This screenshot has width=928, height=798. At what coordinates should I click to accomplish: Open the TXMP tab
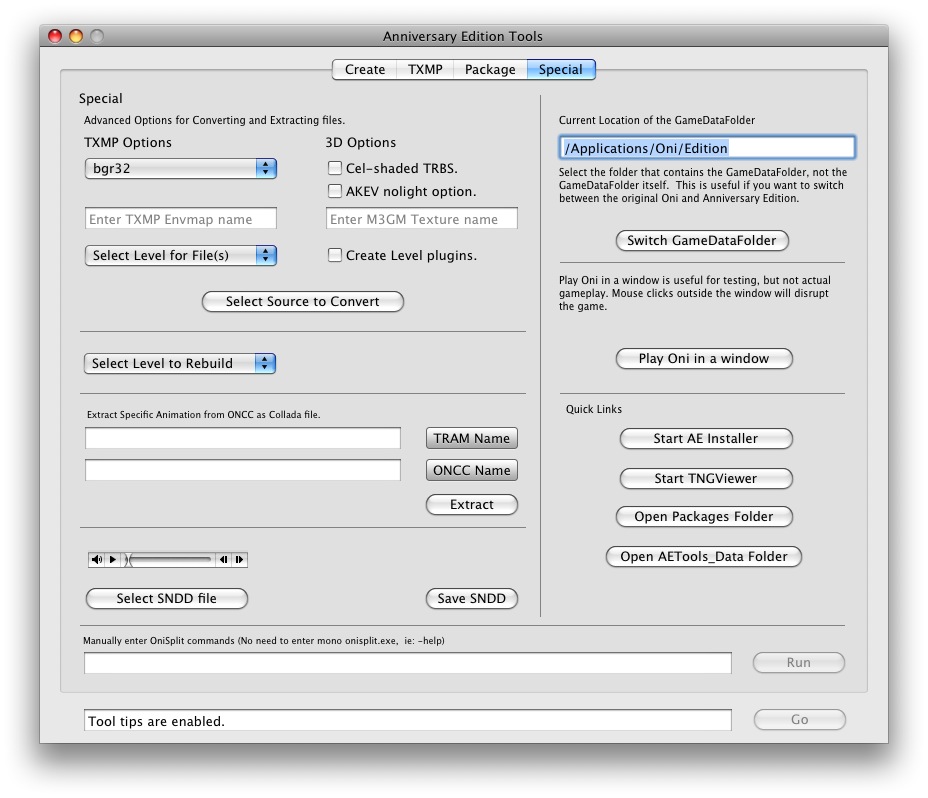(425, 69)
